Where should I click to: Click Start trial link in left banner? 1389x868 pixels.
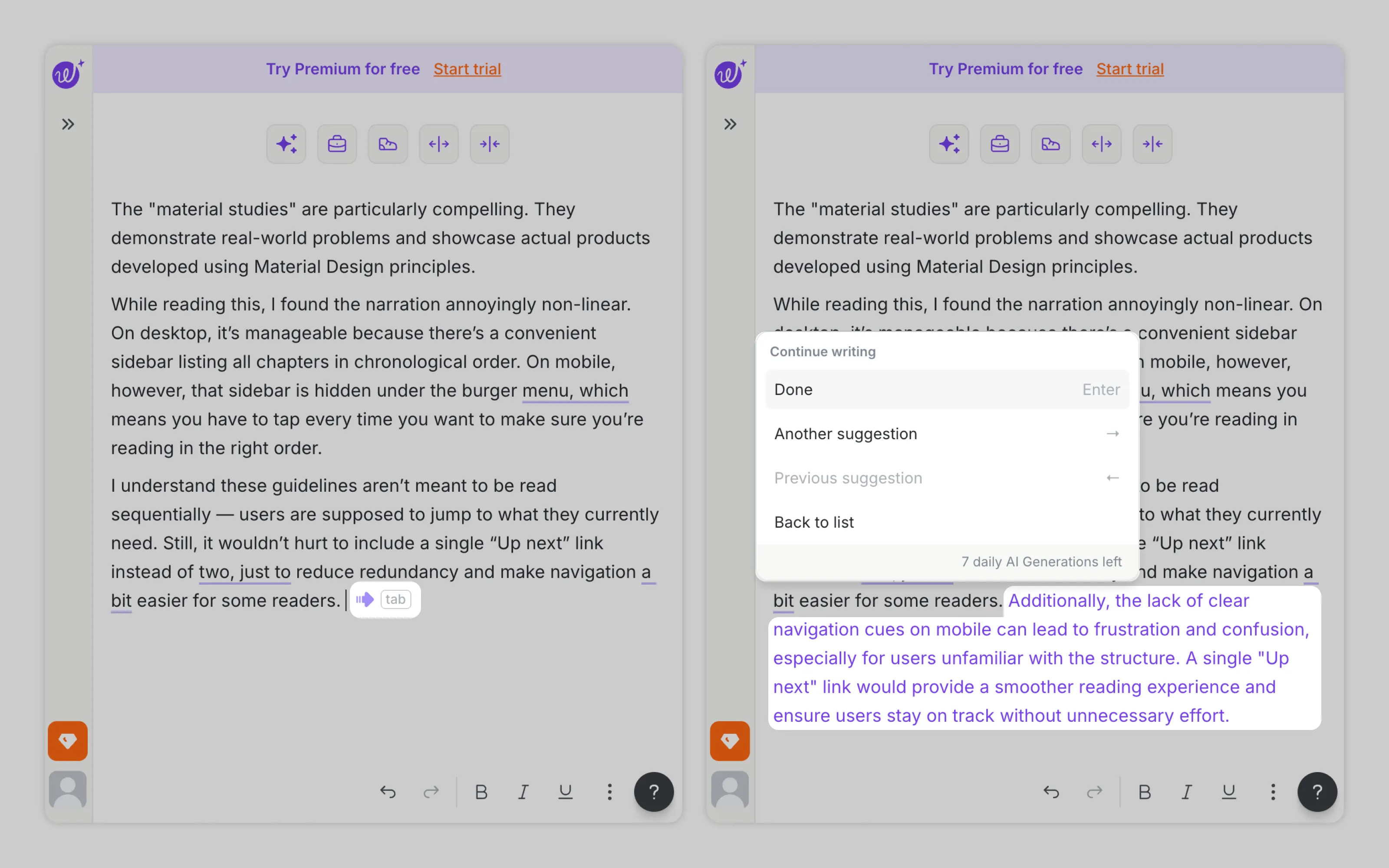click(x=467, y=69)
